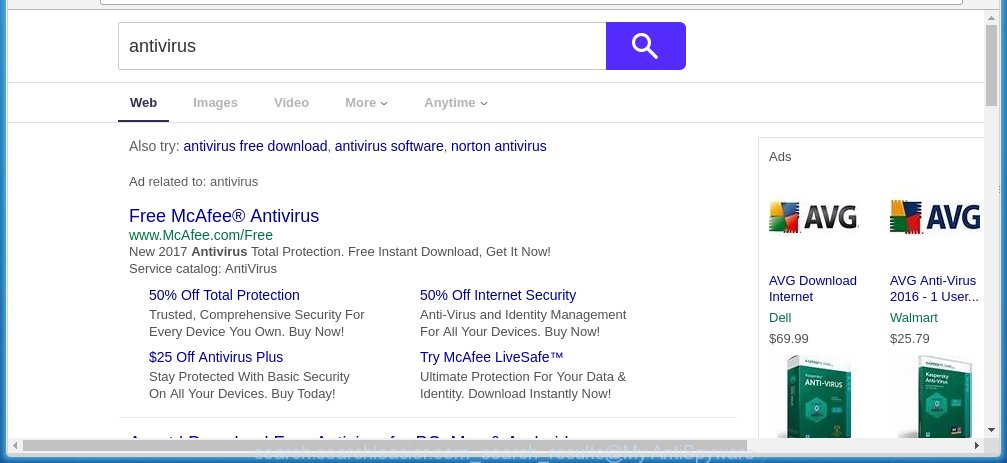Open the Video tab
The width and height of the screenshot is (1007, 463).
(x=291, y=103)
